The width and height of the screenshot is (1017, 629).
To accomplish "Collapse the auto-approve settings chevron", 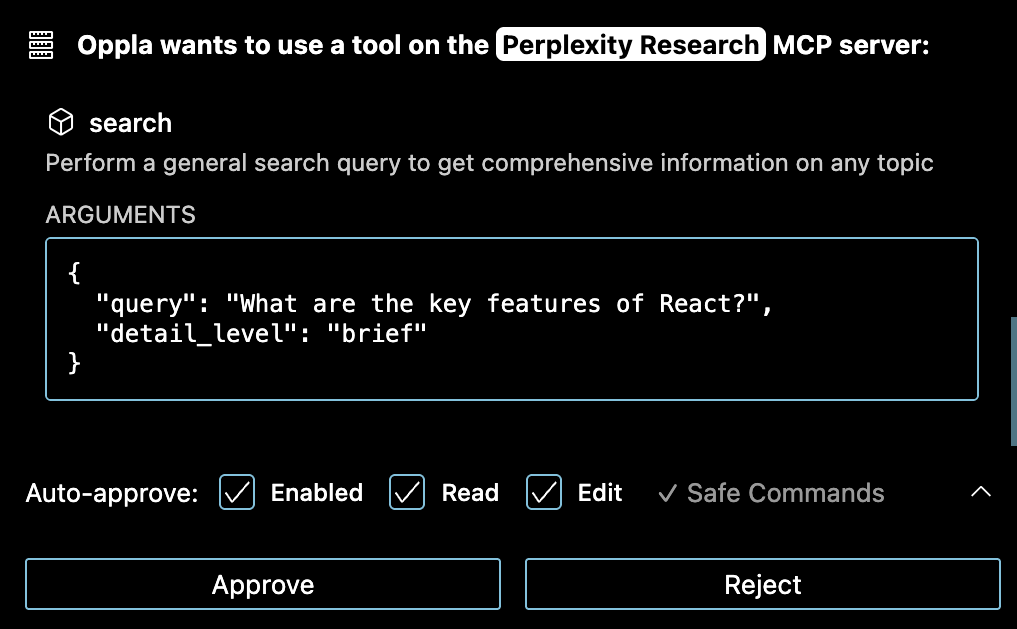I will pyautogui.click(x=981, y=492).
